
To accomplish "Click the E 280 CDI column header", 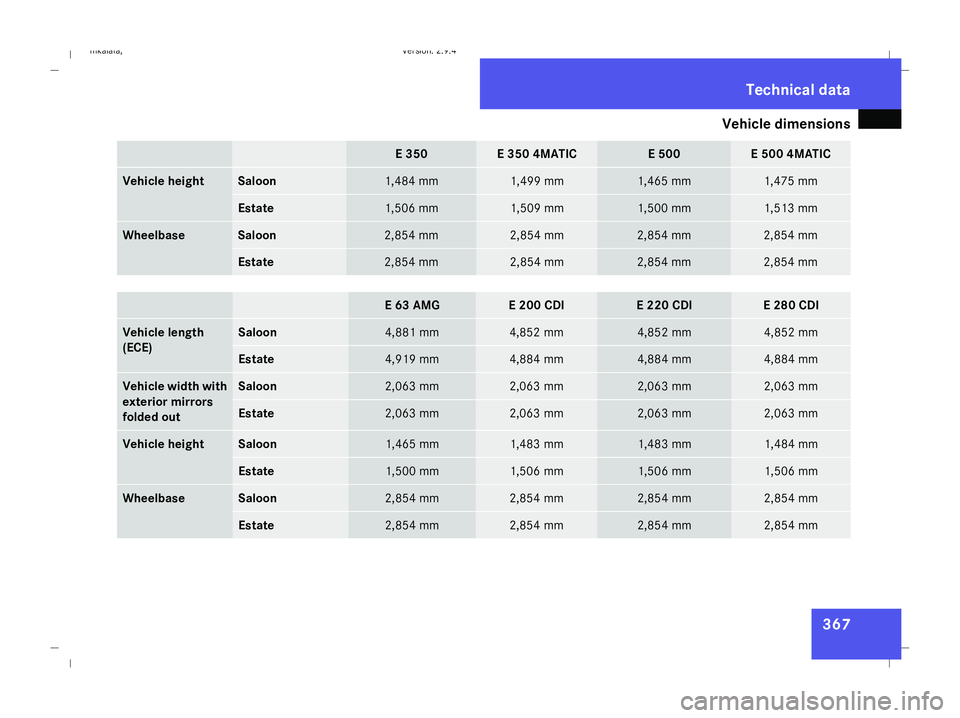I will point(790,305).
